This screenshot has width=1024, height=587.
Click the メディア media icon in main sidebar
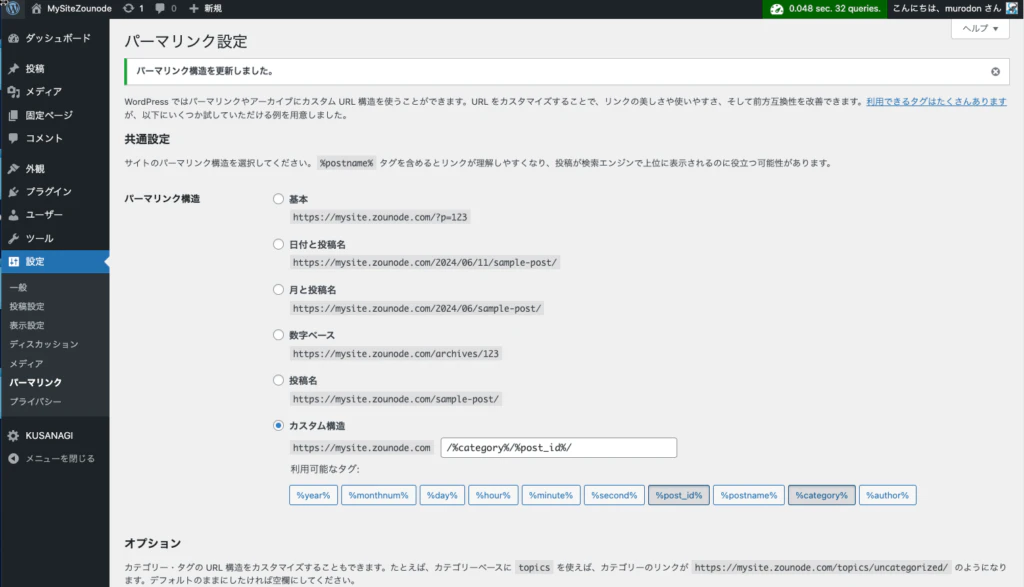point(14,92)
